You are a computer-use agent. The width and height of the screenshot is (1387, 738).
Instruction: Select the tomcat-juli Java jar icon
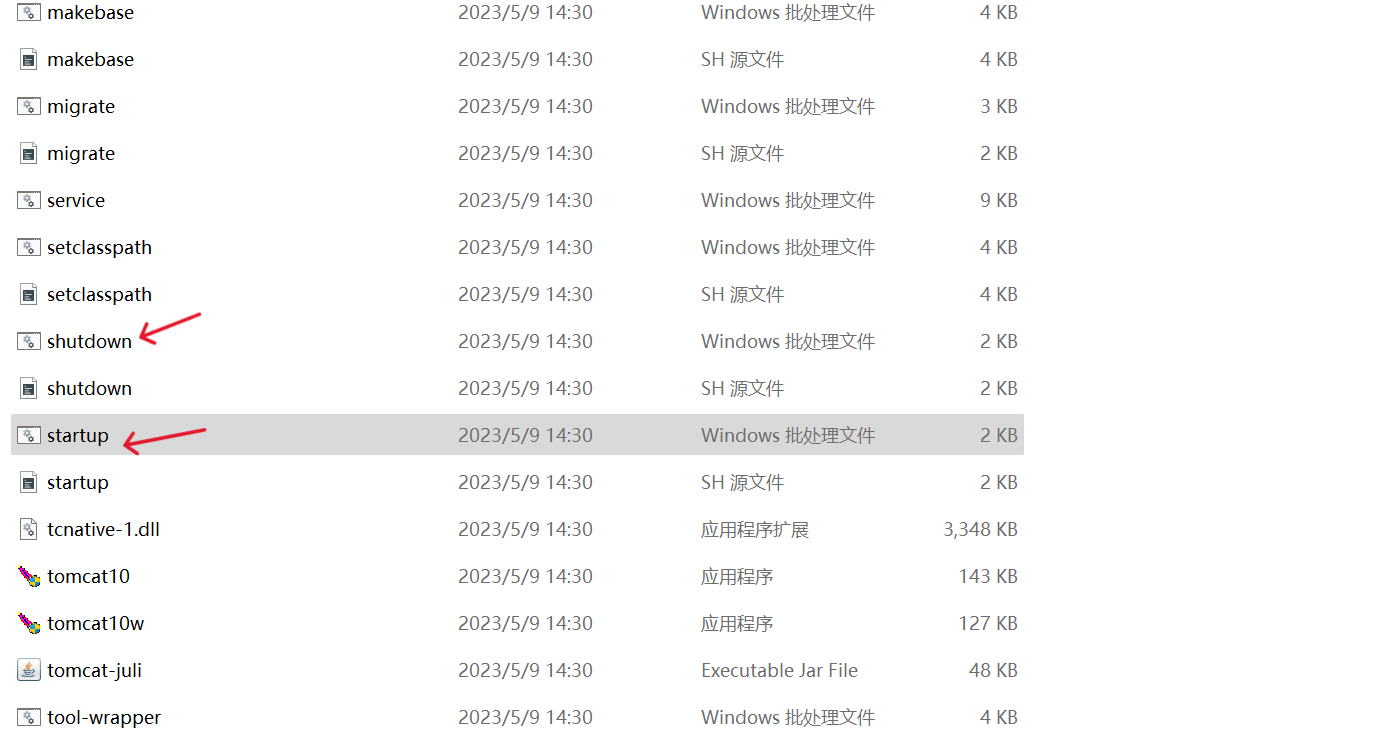coord(29,671)
